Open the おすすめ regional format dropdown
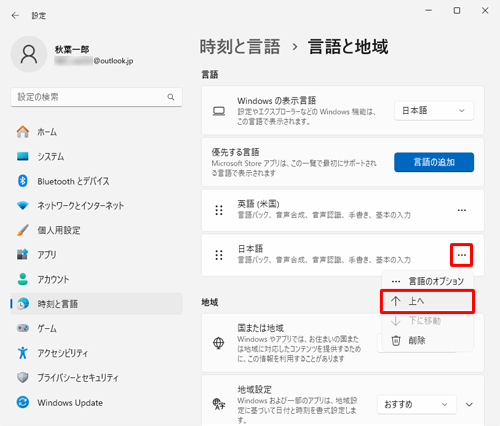 [417, 404]
